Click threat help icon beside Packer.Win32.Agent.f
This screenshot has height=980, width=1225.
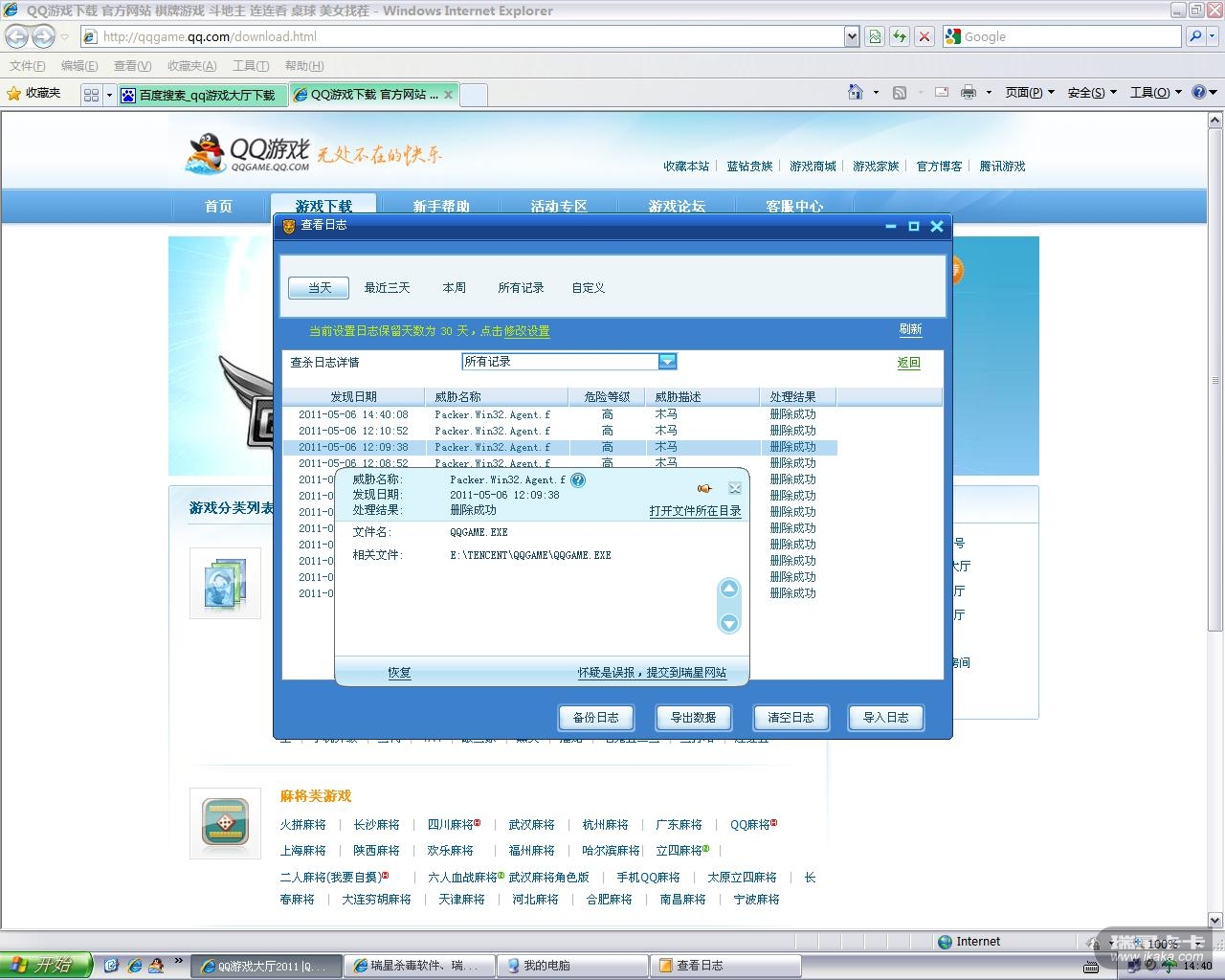[x=578, y=480]
